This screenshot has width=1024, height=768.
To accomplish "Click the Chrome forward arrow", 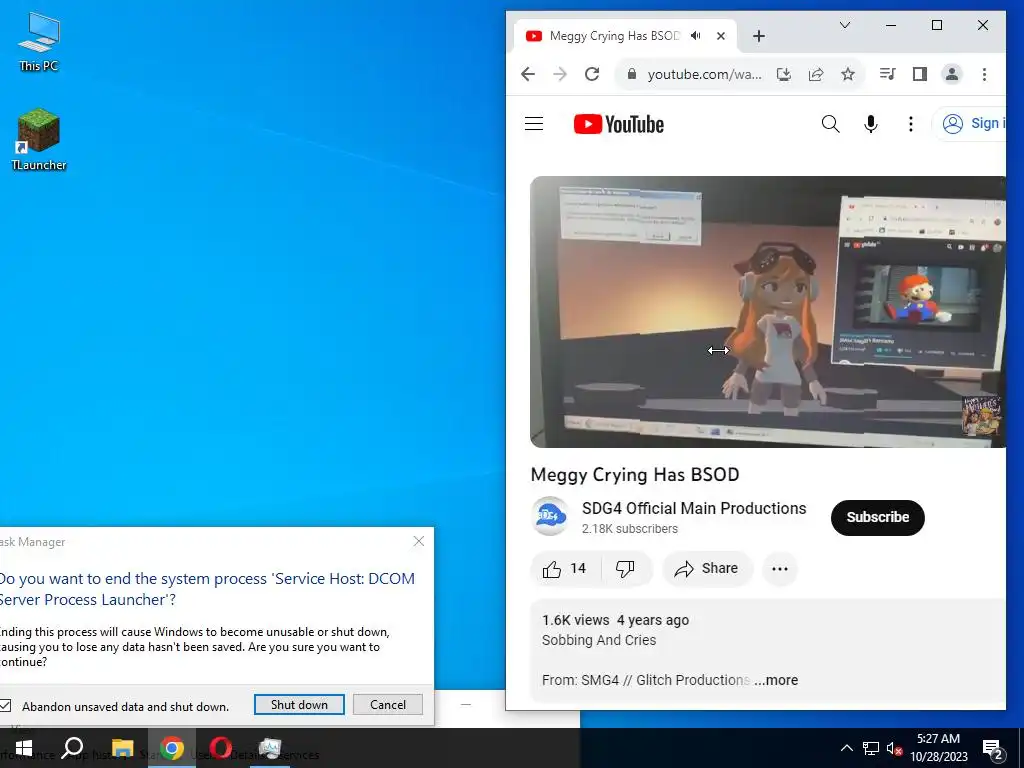I will coord(560,74).
